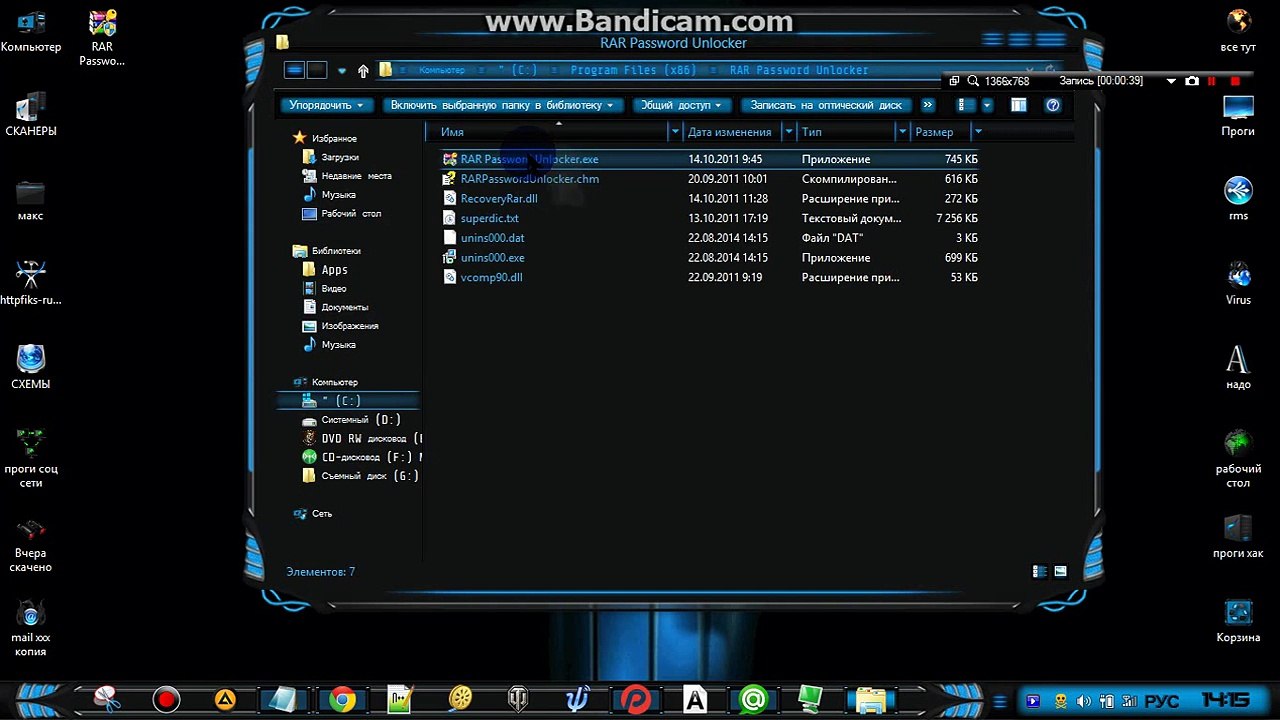This screenshot has height=720, width=1280.
Task: Open the recent locations dropdown near navigation buttons
Action: click(x=342, y=71)
